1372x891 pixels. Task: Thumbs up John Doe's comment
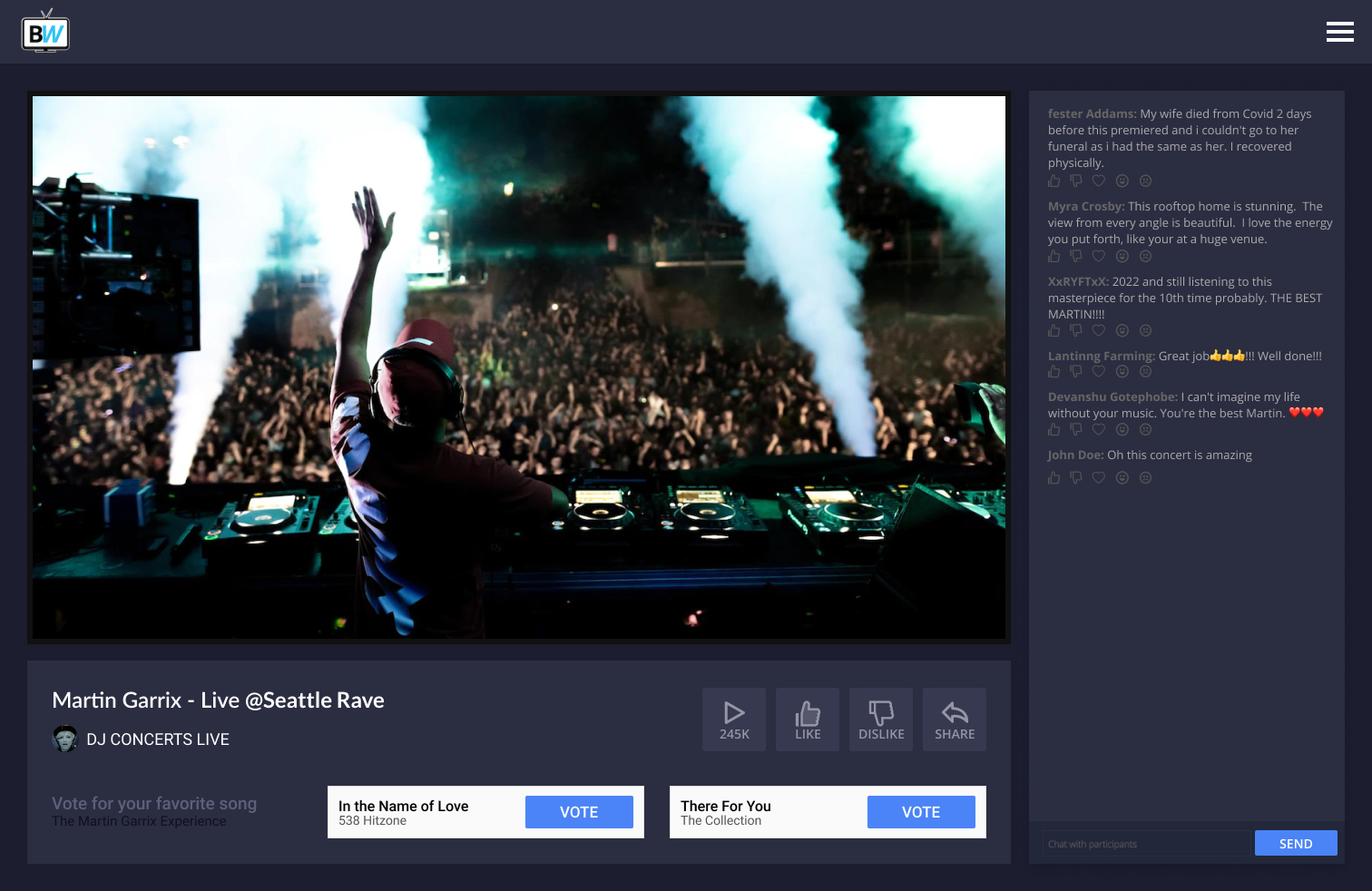click(x=1053, y=477)
